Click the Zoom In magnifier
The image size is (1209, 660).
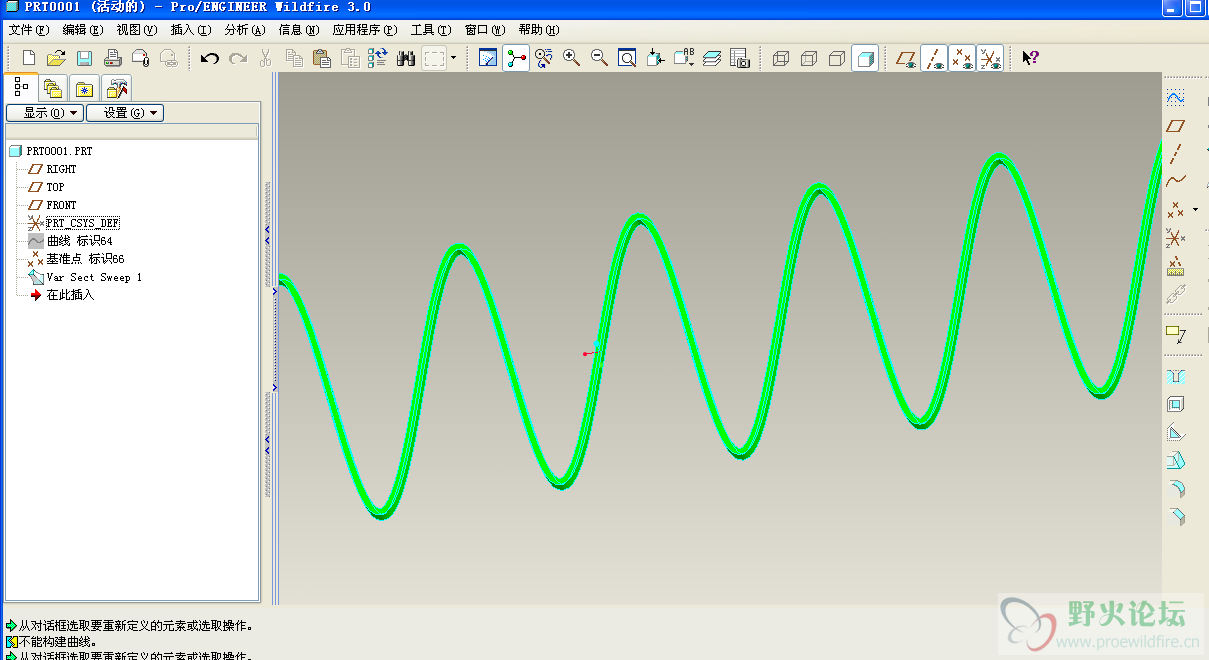point(572,58)
